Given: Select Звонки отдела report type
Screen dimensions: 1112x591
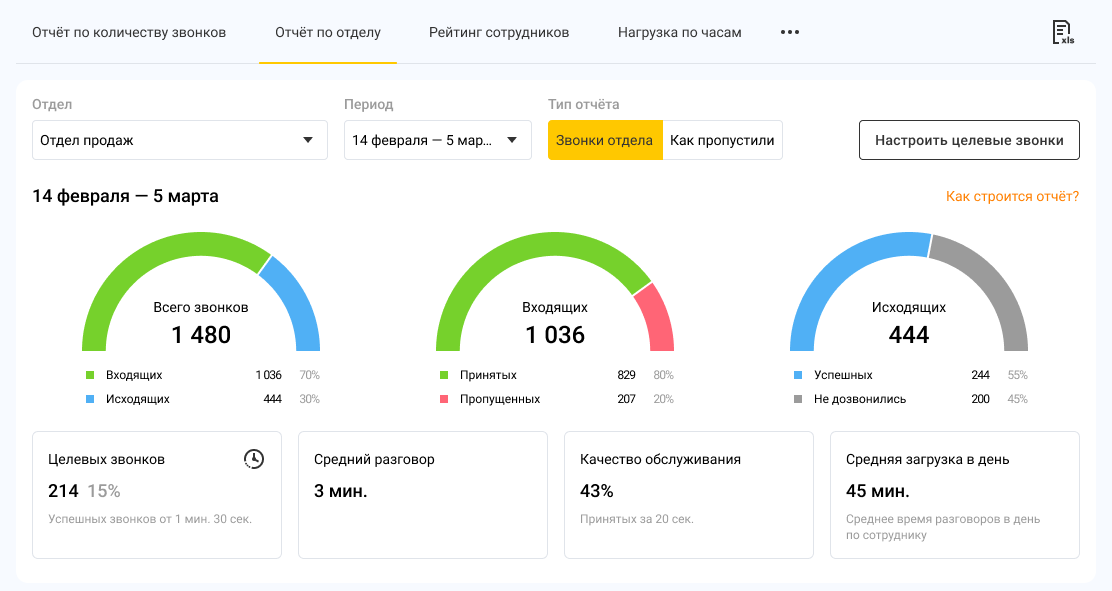Looking at the screenshot, I should point(604,140).
